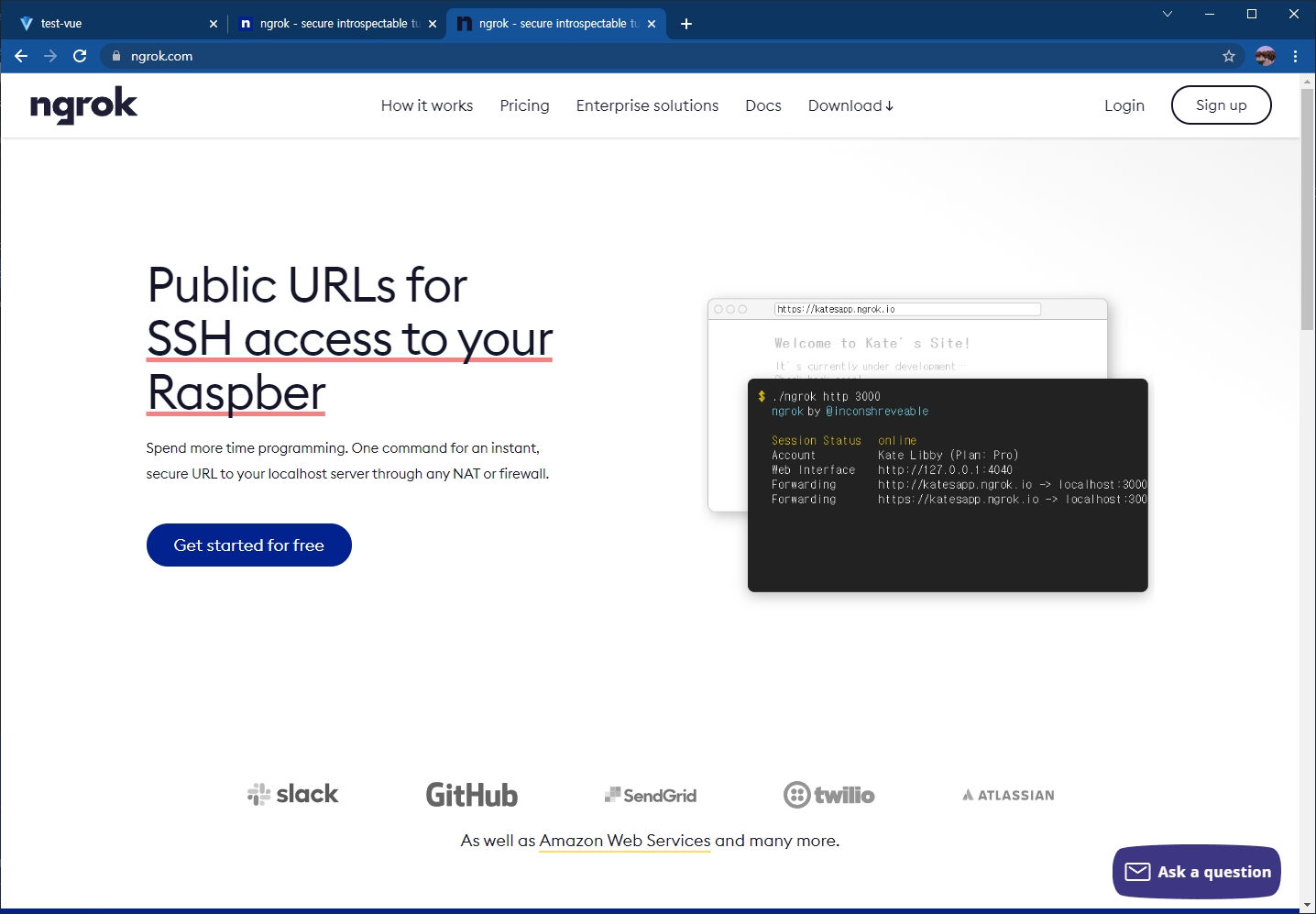
Task: Click the Twilio logo
Action: pyautogui.click(x=829, y=795)
